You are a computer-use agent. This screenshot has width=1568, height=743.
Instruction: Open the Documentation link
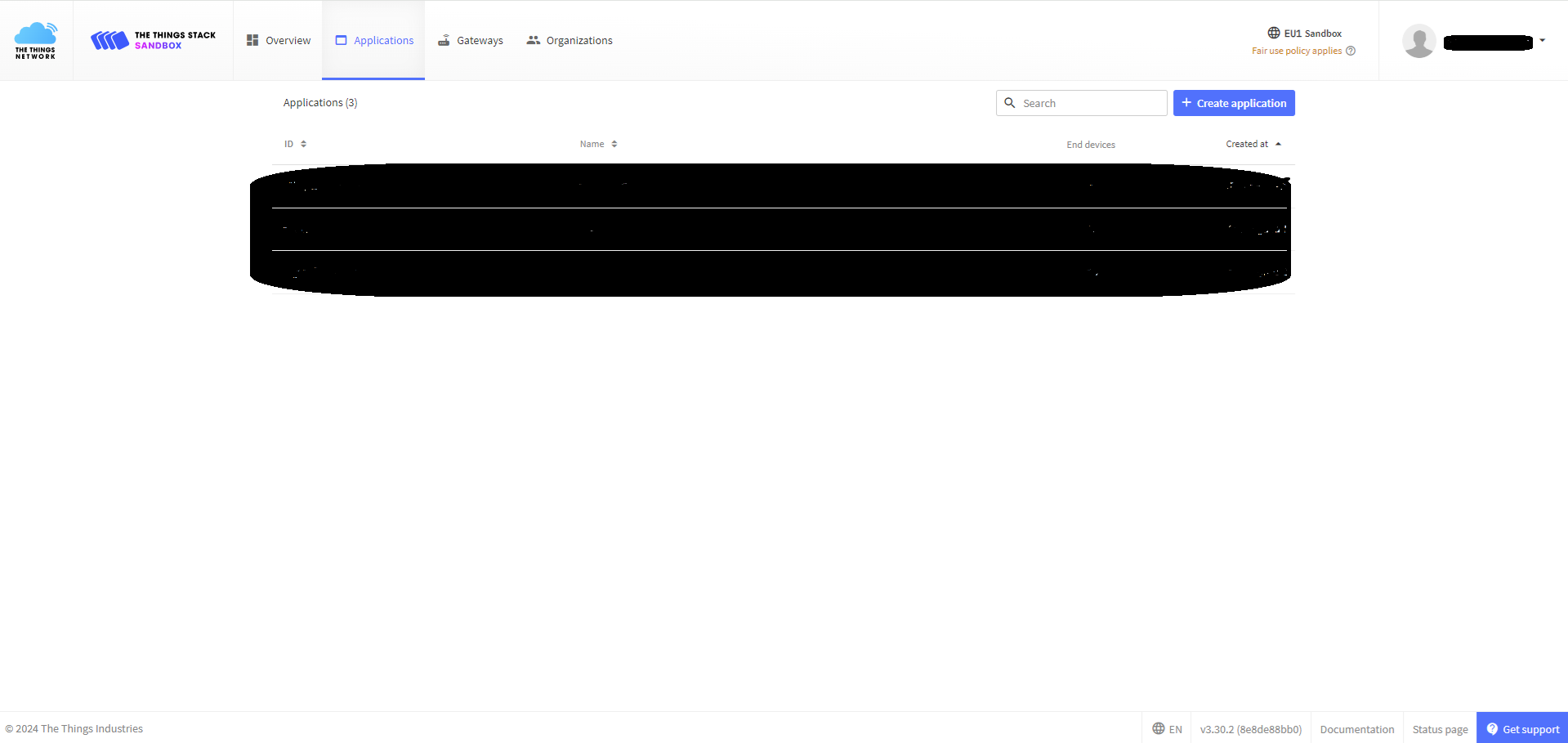coord(1357,729)
